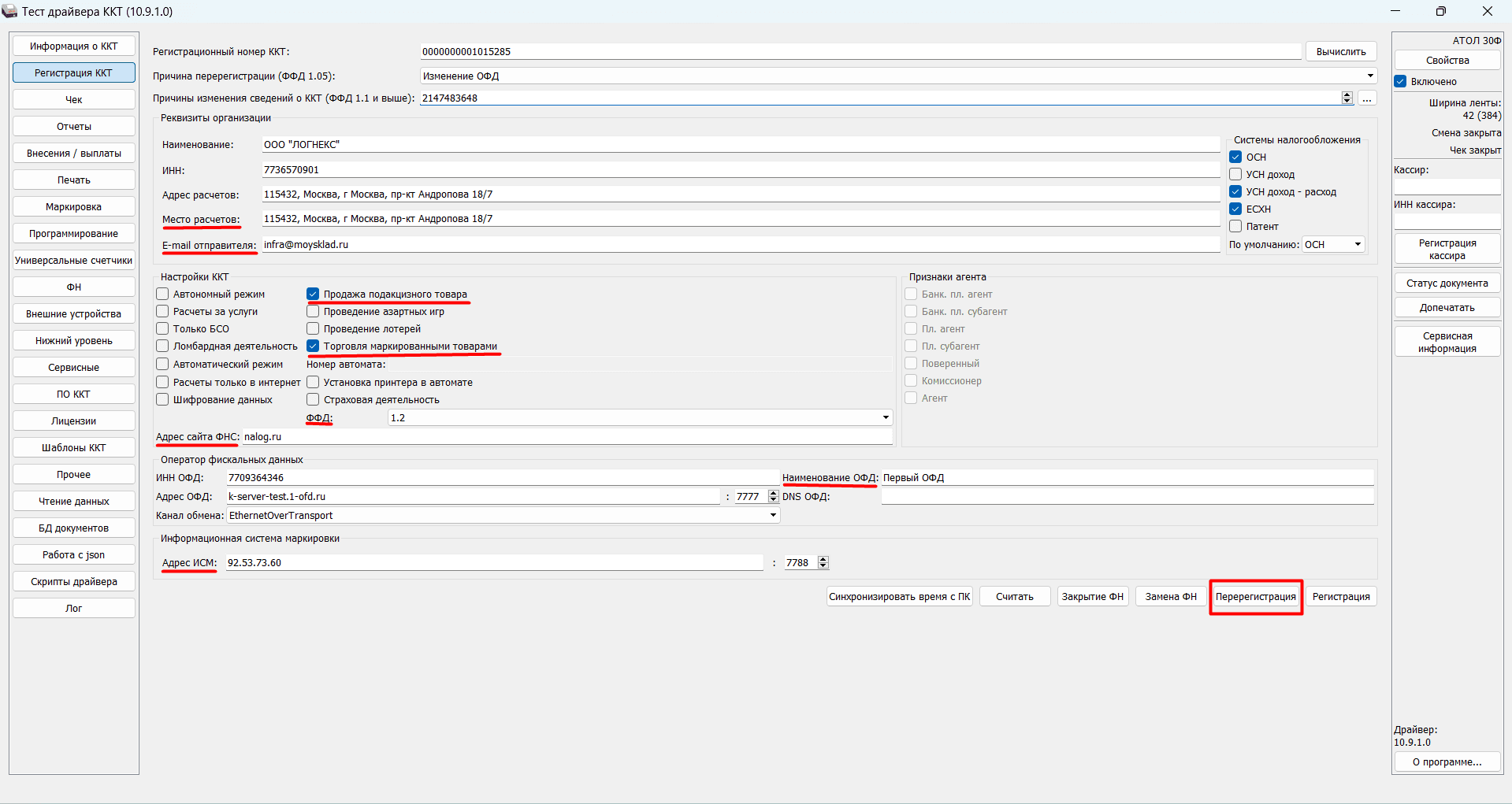
Task: Toggle the УСН доход tax system checkbox
Action: [x=1235, y=174]
